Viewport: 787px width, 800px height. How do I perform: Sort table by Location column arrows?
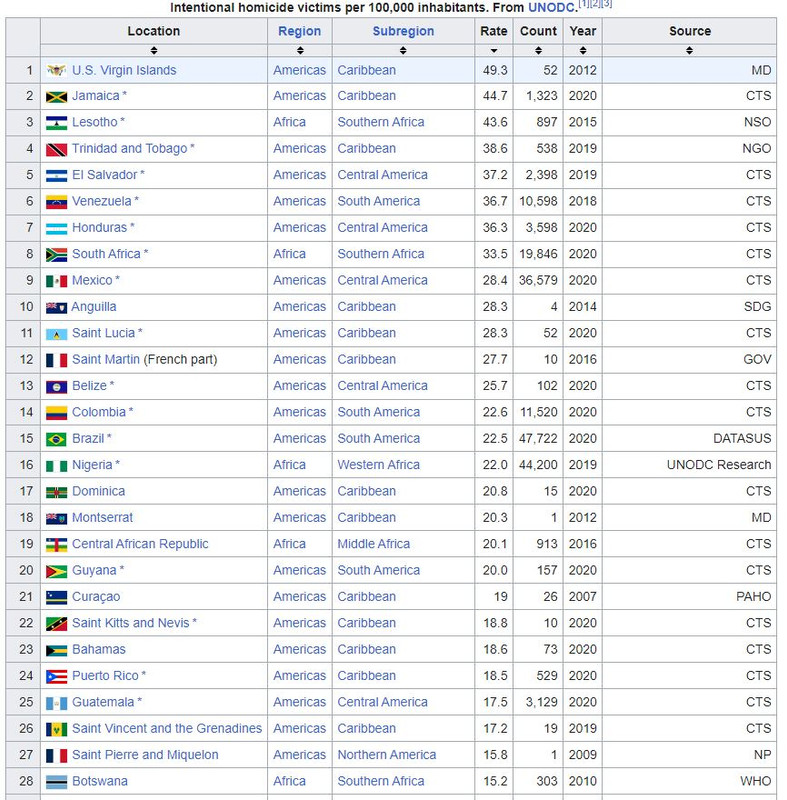point(154,51)
